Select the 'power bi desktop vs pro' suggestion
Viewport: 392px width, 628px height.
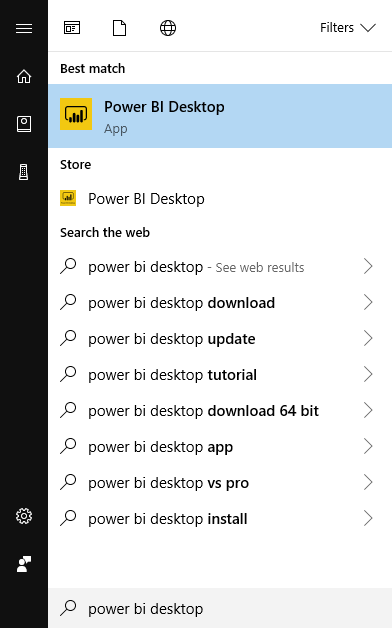point(220,483)
